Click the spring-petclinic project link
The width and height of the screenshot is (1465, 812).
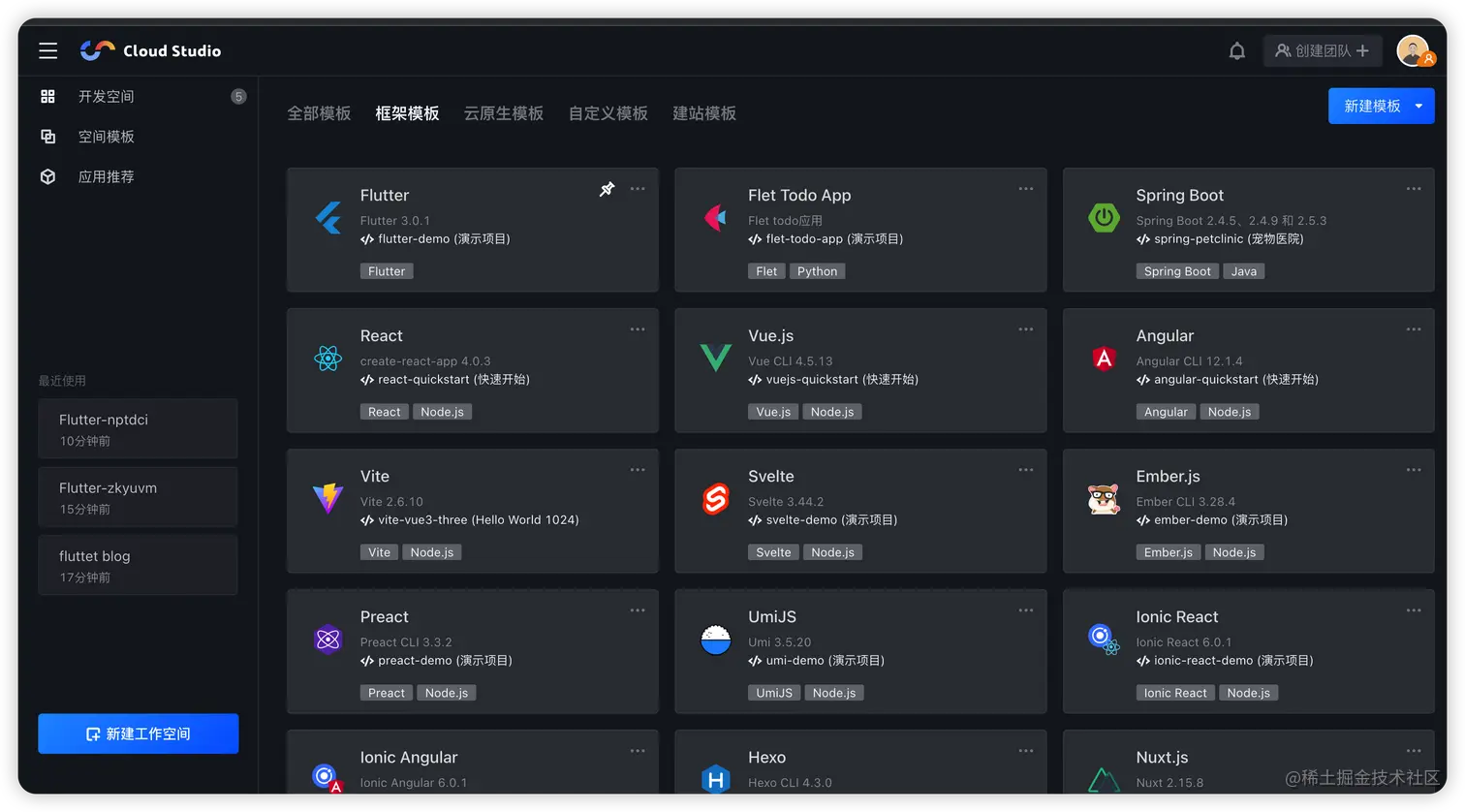click(x=1220, y=239)
